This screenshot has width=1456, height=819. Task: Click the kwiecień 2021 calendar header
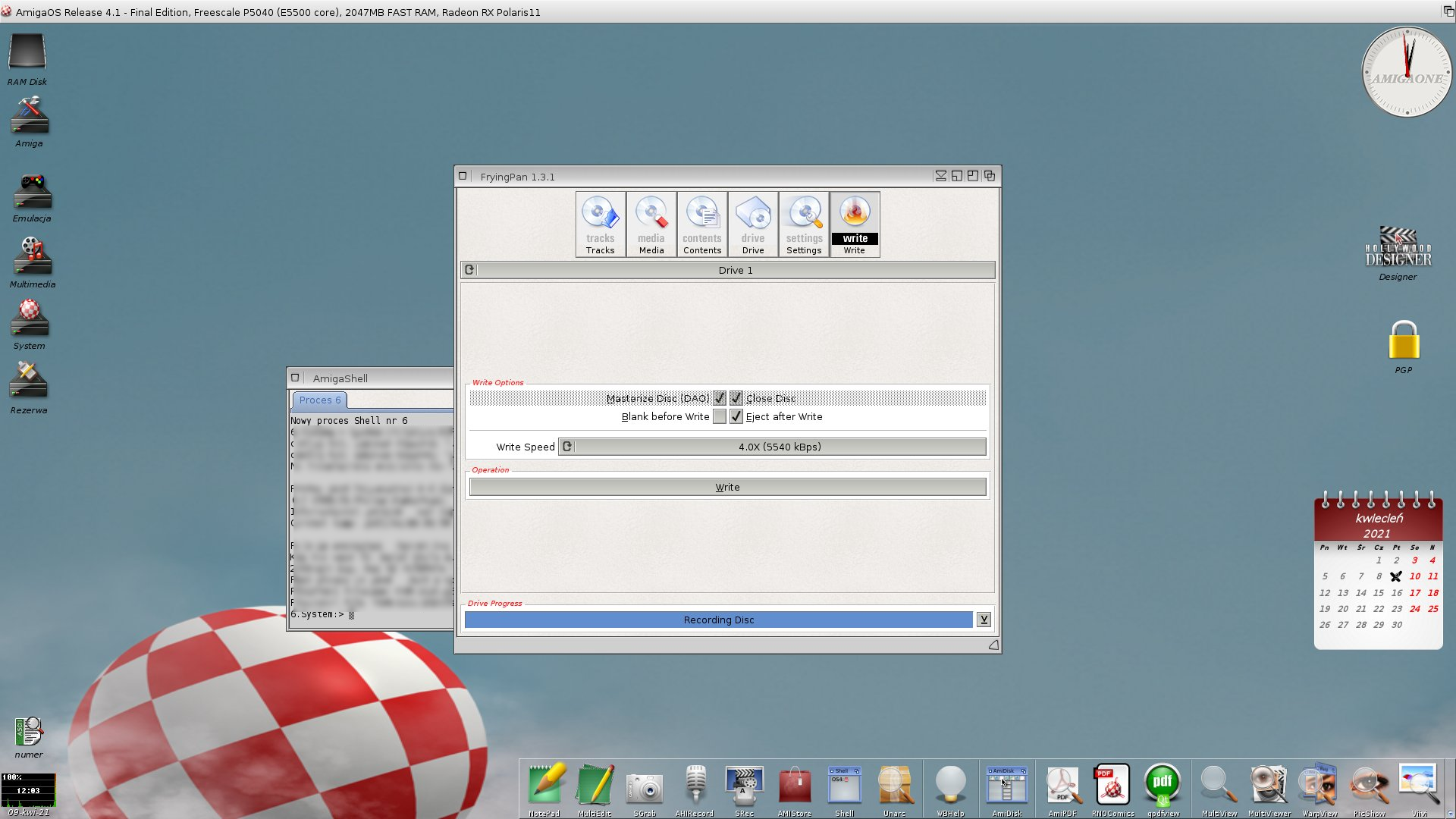pyautogui.click(x=1379, y=526)
